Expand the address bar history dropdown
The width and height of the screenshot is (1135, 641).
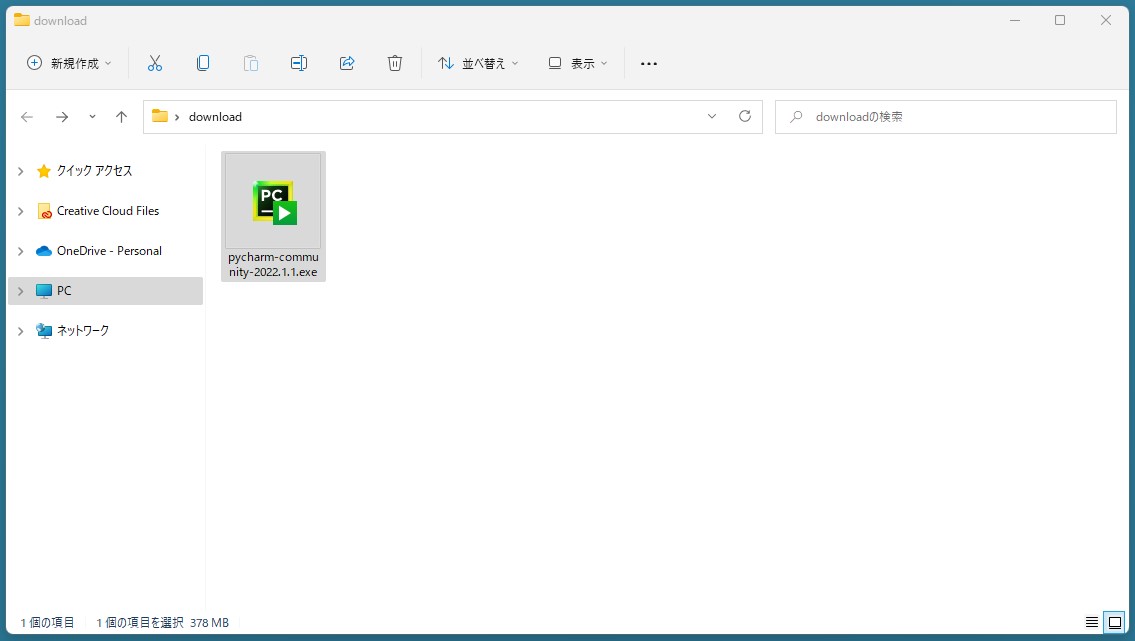click(x=712, y=116)
